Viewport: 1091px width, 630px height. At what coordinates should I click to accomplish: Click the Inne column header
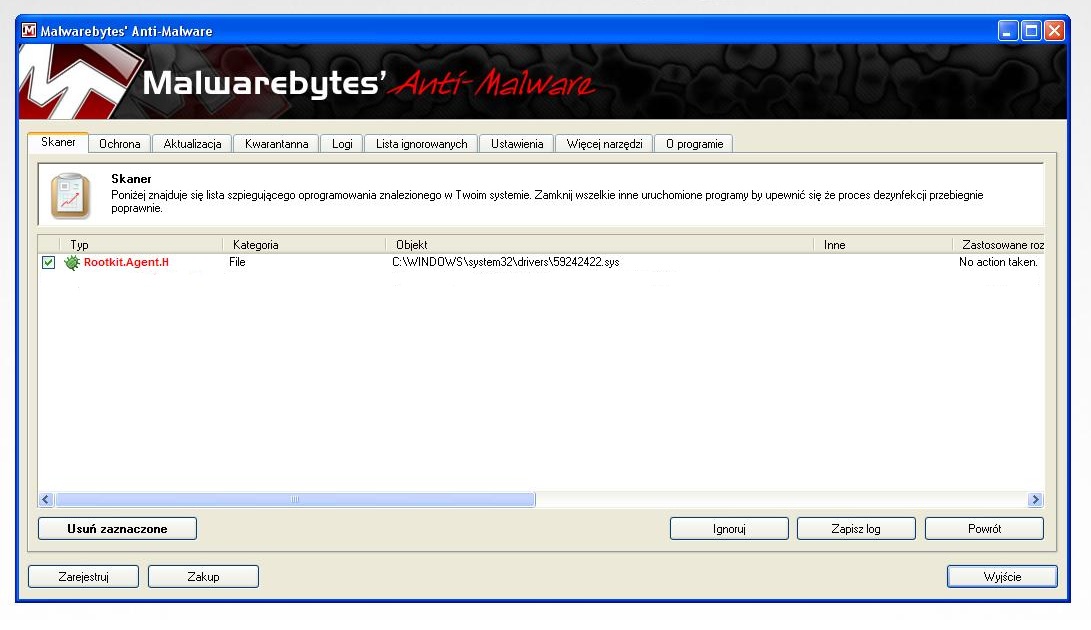883,244
